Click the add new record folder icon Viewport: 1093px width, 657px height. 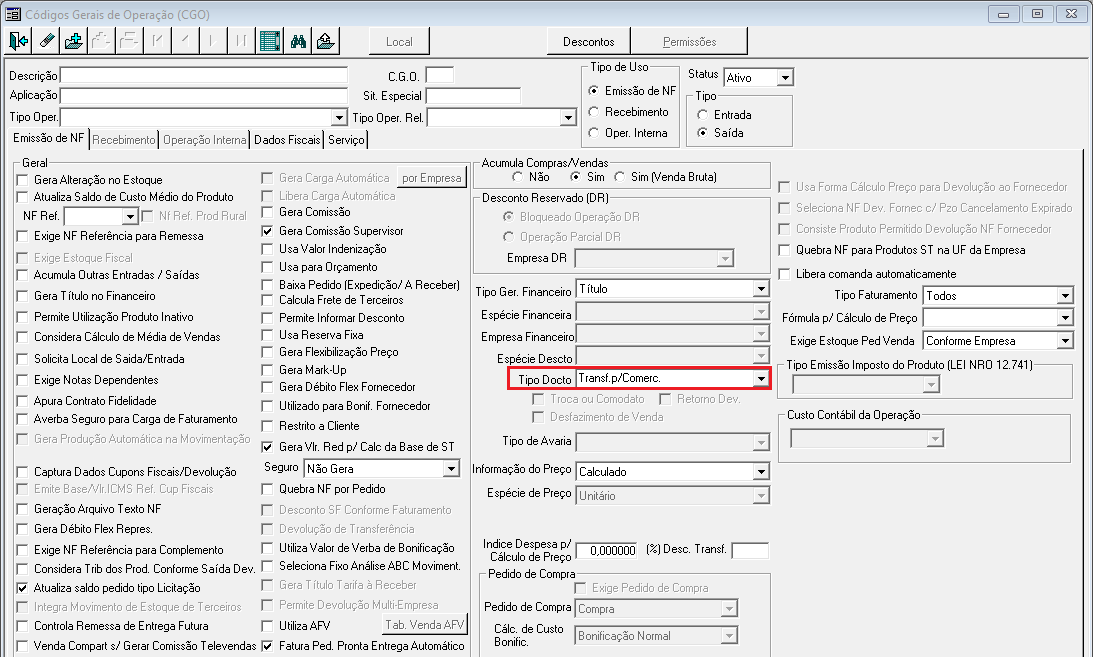coord(74,42)
